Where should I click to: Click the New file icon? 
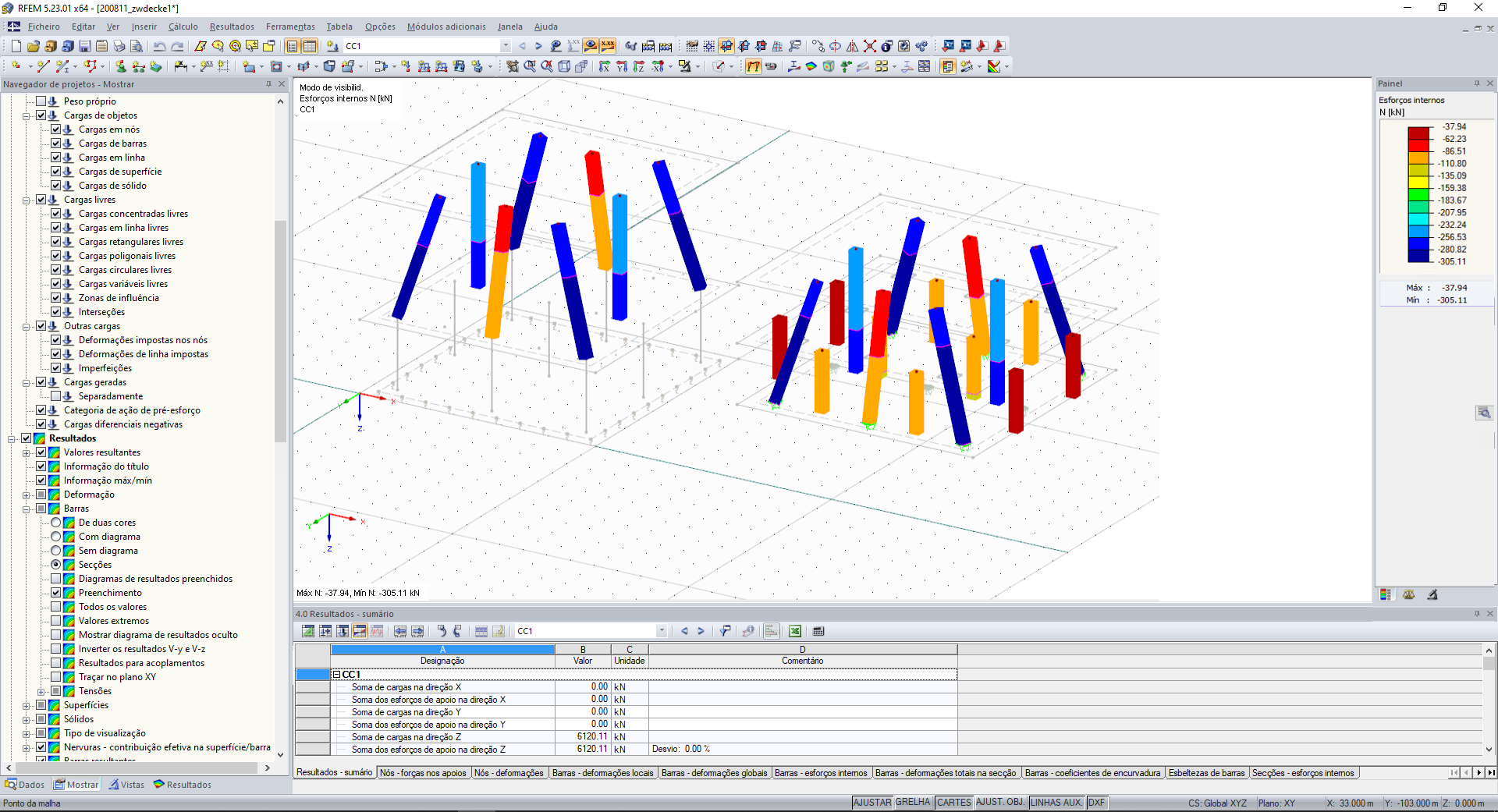[16, 46]
